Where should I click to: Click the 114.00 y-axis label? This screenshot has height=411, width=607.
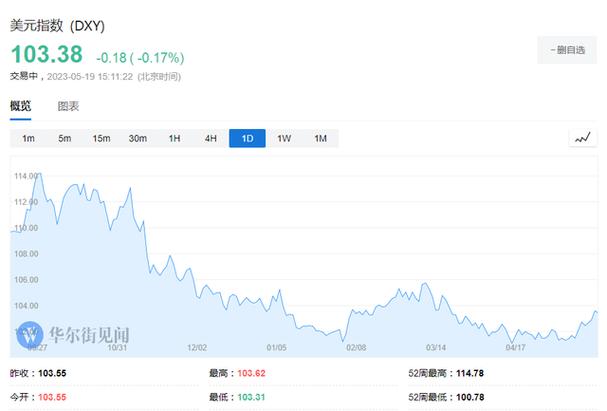coord(26,176)
